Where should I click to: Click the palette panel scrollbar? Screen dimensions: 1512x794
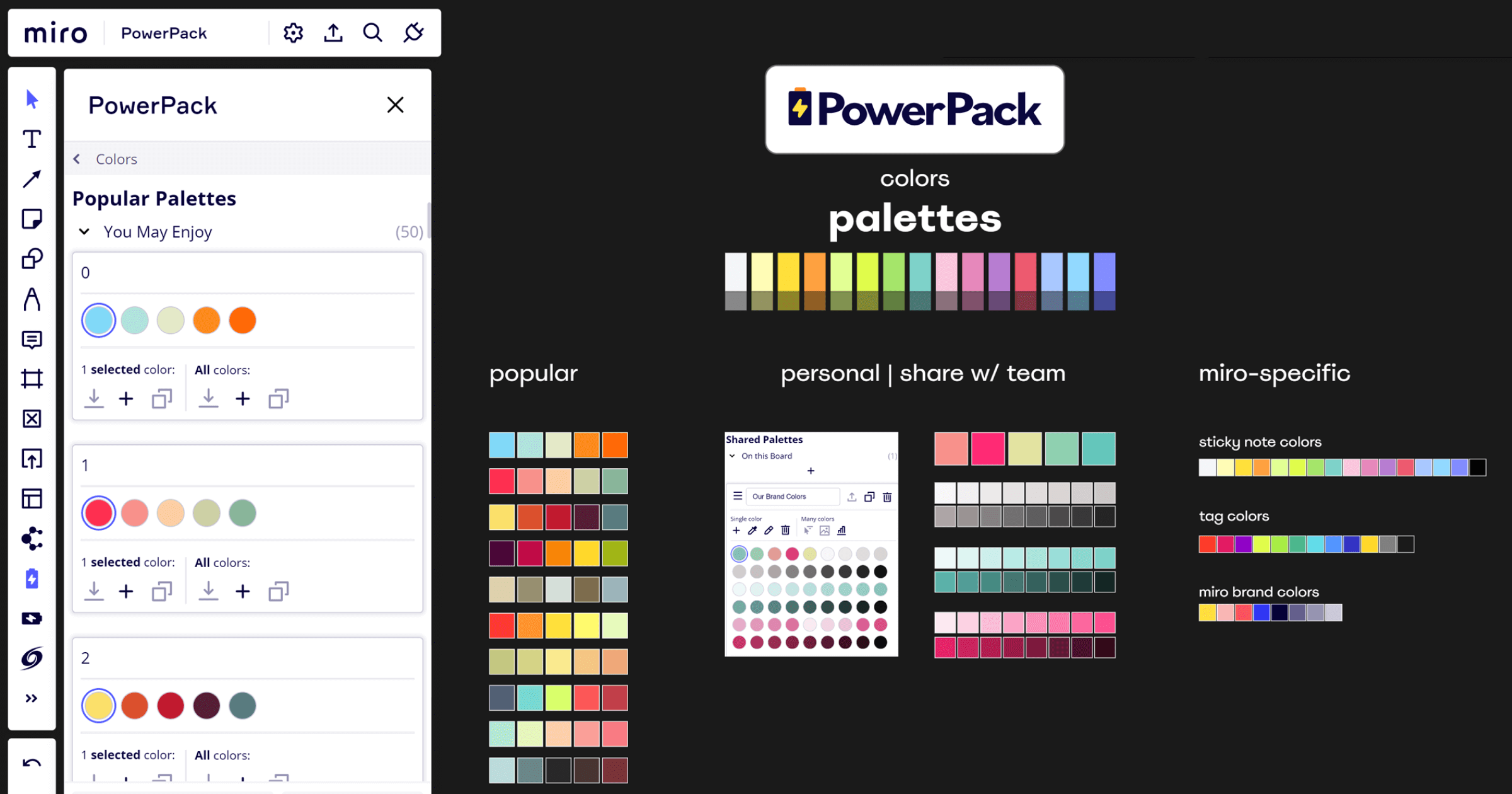(428, 221)
